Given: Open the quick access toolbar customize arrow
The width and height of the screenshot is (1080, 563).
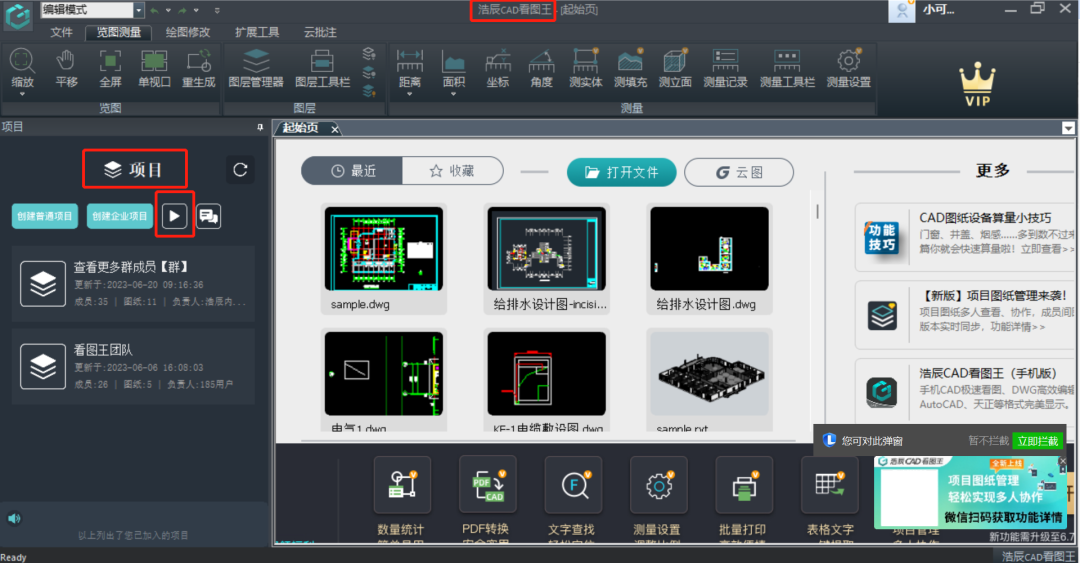Looking at the screenshot, I should pos(217,10).
